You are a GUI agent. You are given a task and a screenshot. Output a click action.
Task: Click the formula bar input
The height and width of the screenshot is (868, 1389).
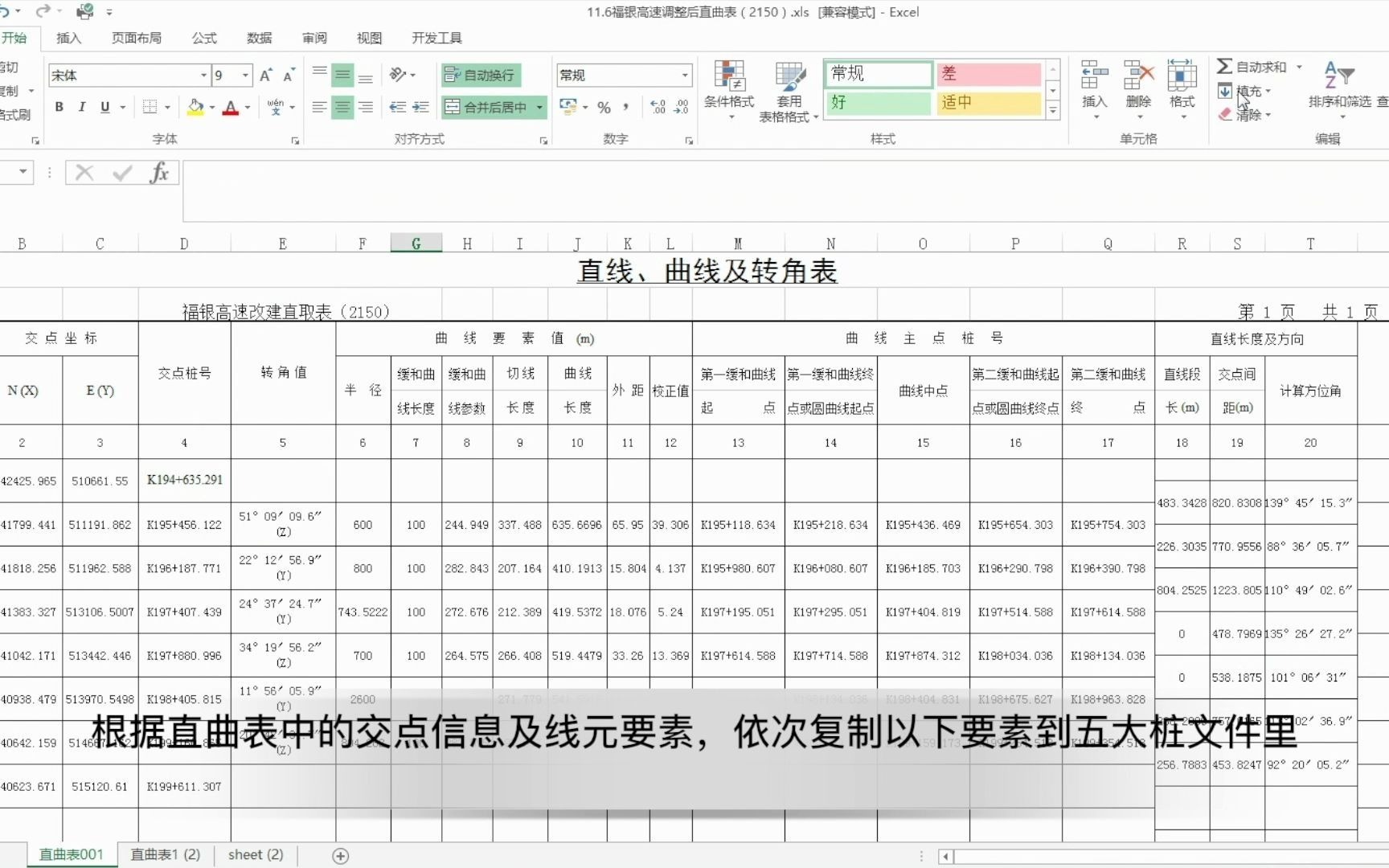pos(785,190)
